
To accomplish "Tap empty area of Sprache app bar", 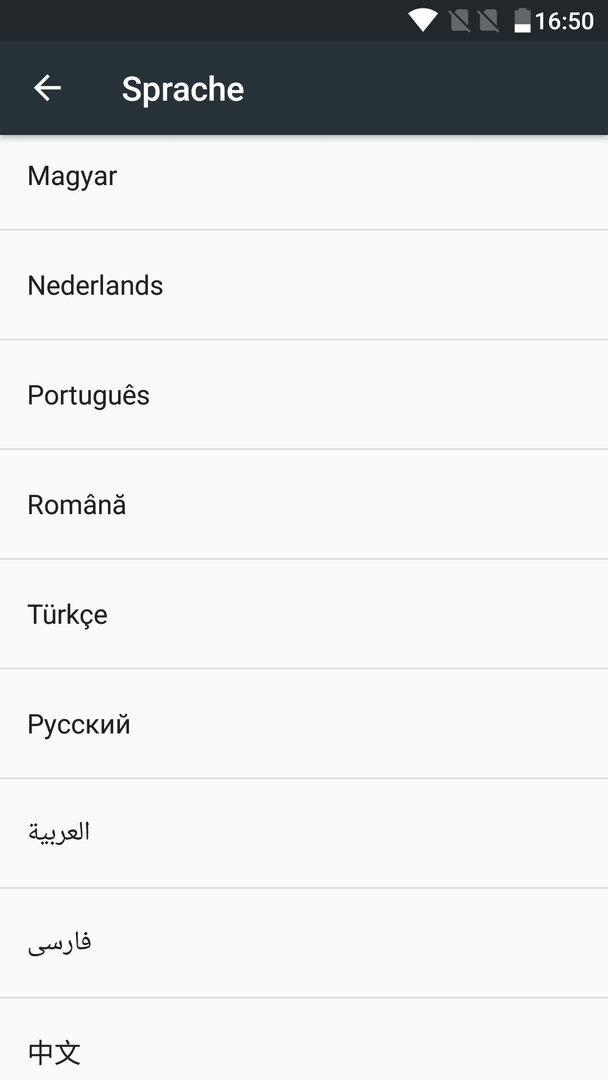I will [x=427, y=88].
